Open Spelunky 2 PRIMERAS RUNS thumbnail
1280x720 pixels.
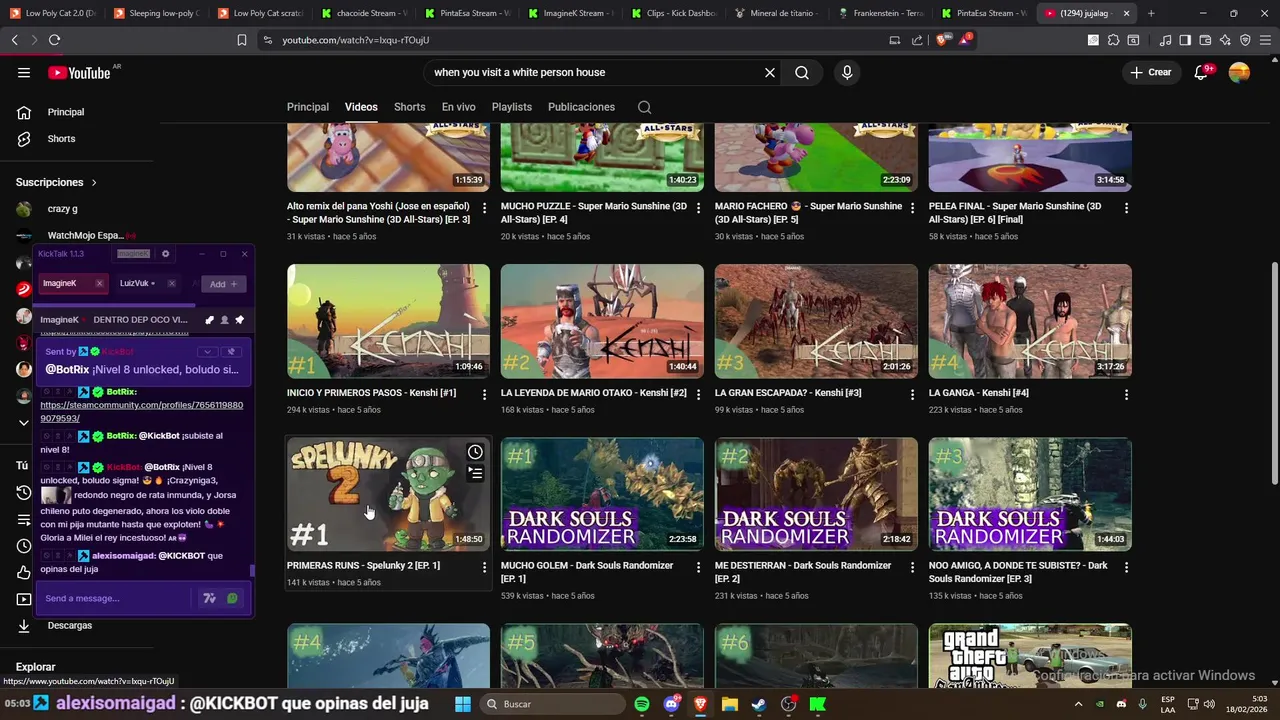point(388,494)
